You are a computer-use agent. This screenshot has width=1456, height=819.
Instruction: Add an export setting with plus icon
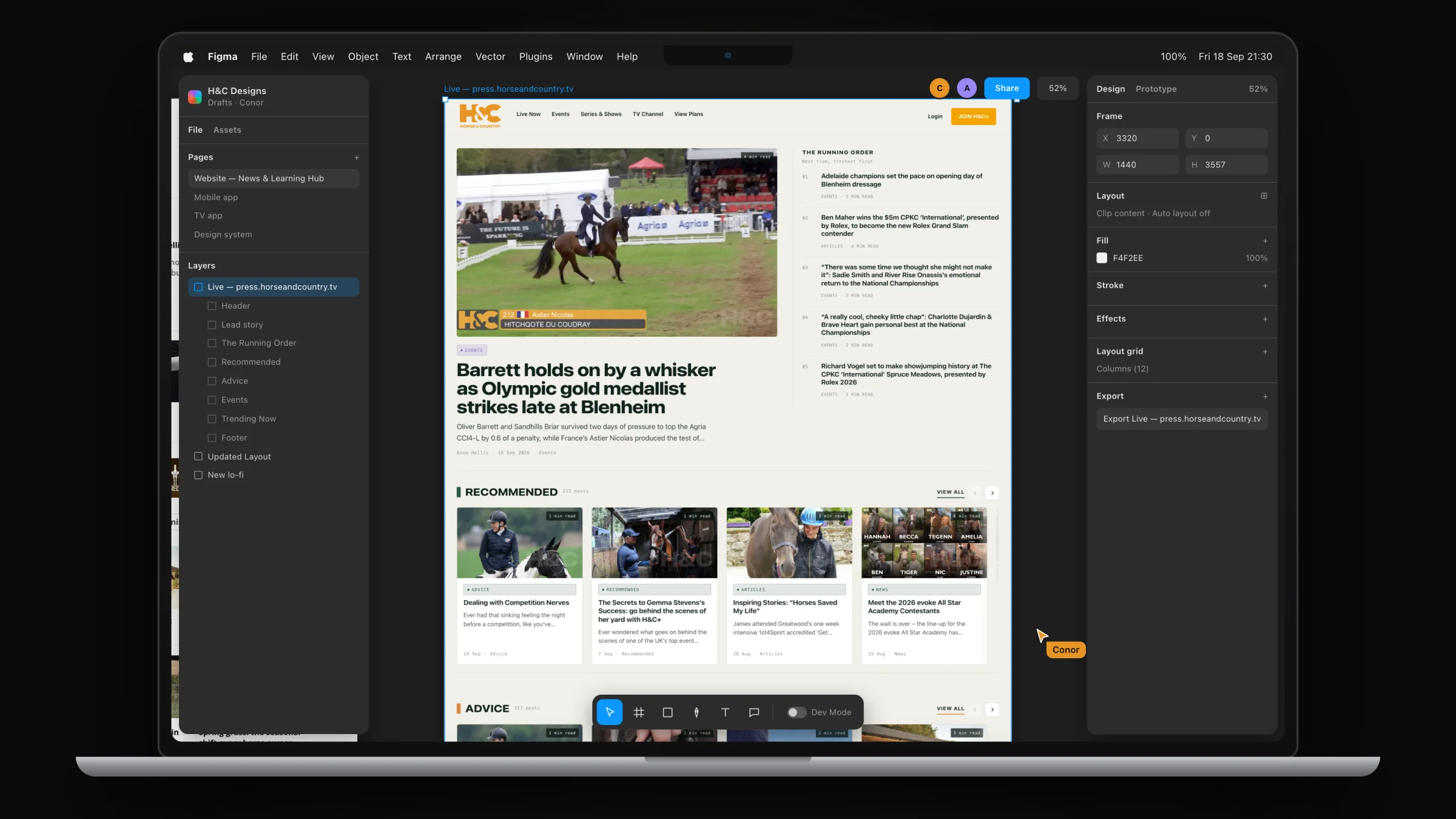coord(1265,397)
